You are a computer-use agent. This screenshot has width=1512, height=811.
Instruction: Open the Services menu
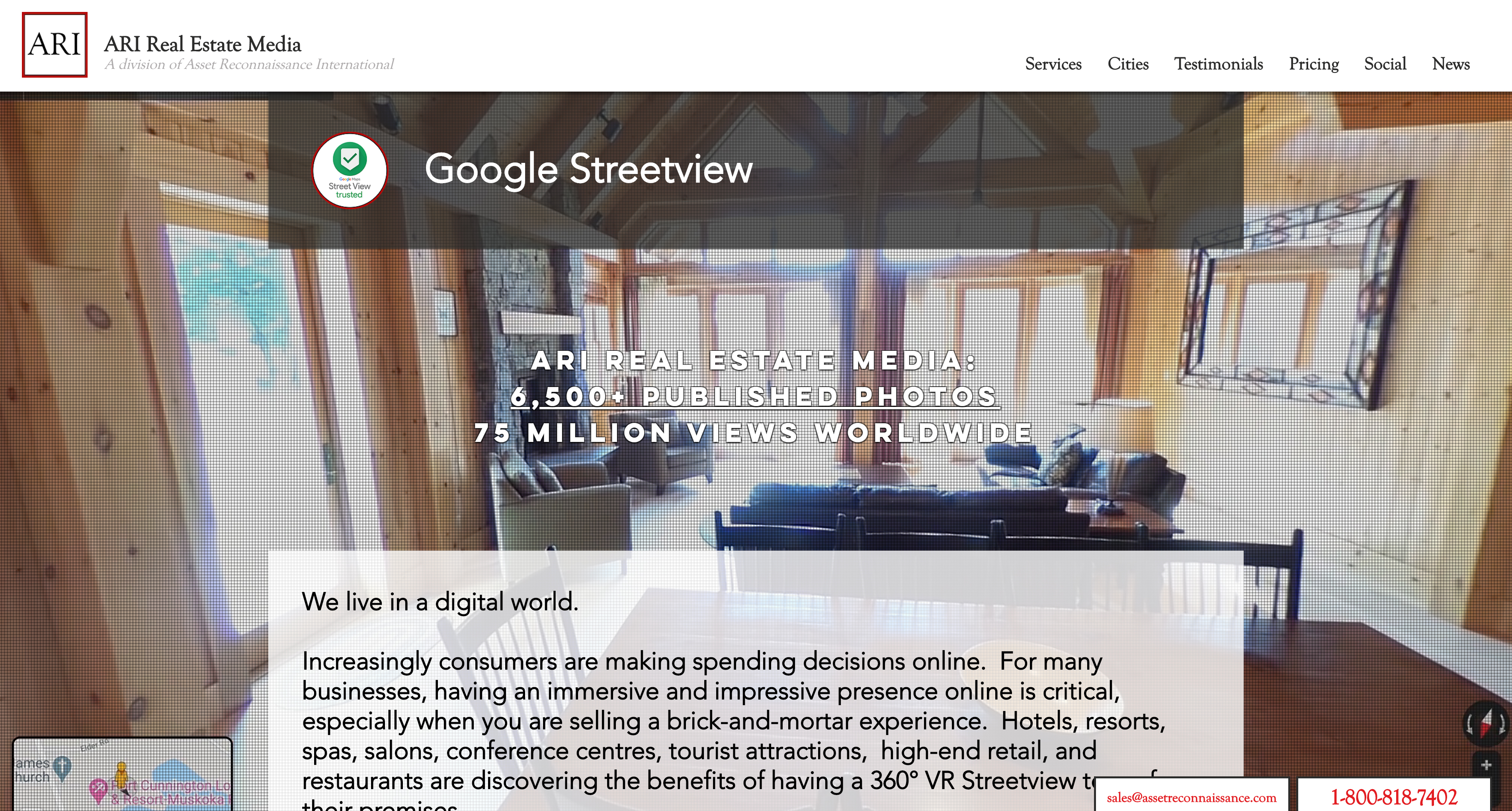pyautogui.click(x=1053, y=64)
